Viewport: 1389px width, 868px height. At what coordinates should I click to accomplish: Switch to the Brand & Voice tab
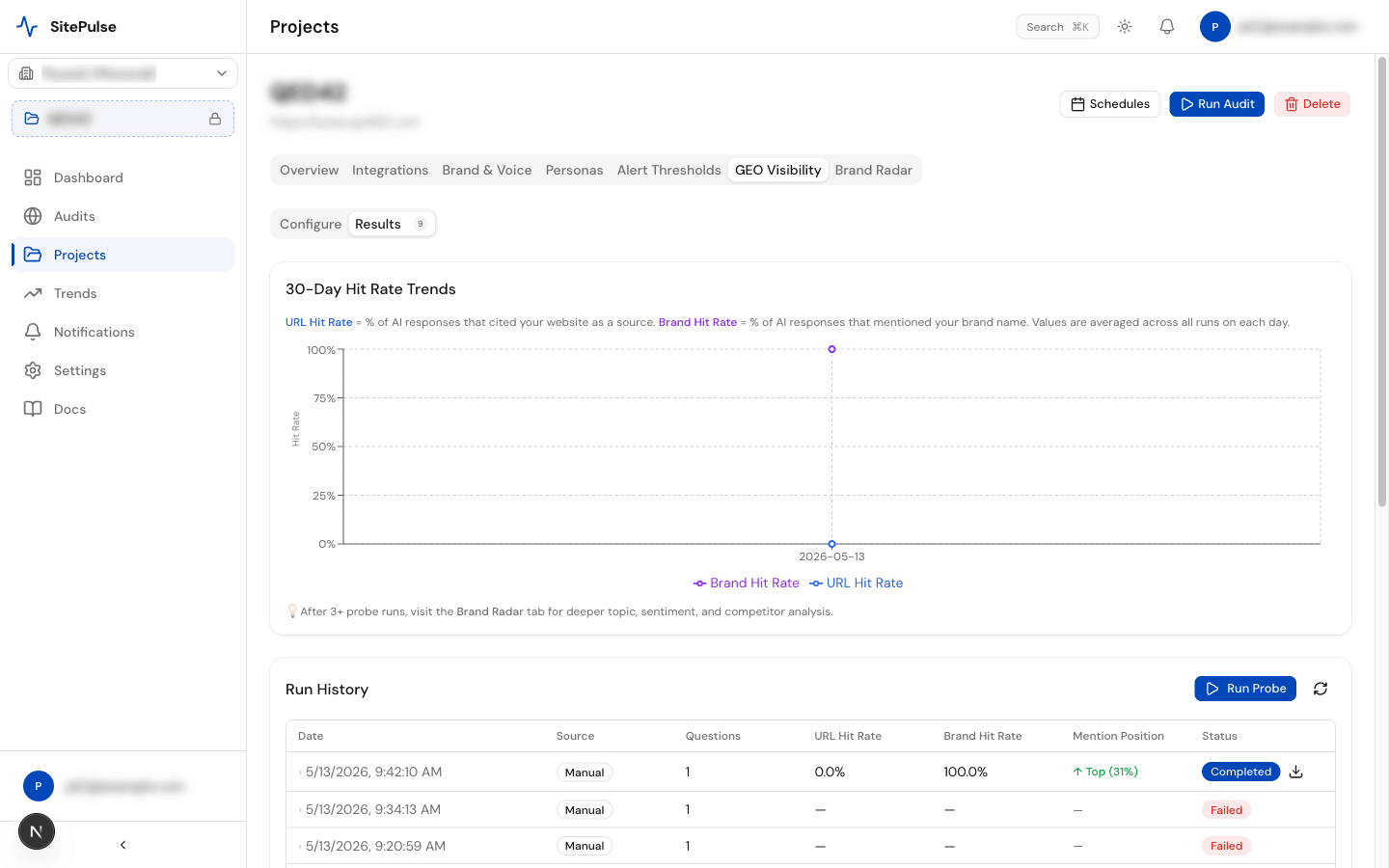487,170
